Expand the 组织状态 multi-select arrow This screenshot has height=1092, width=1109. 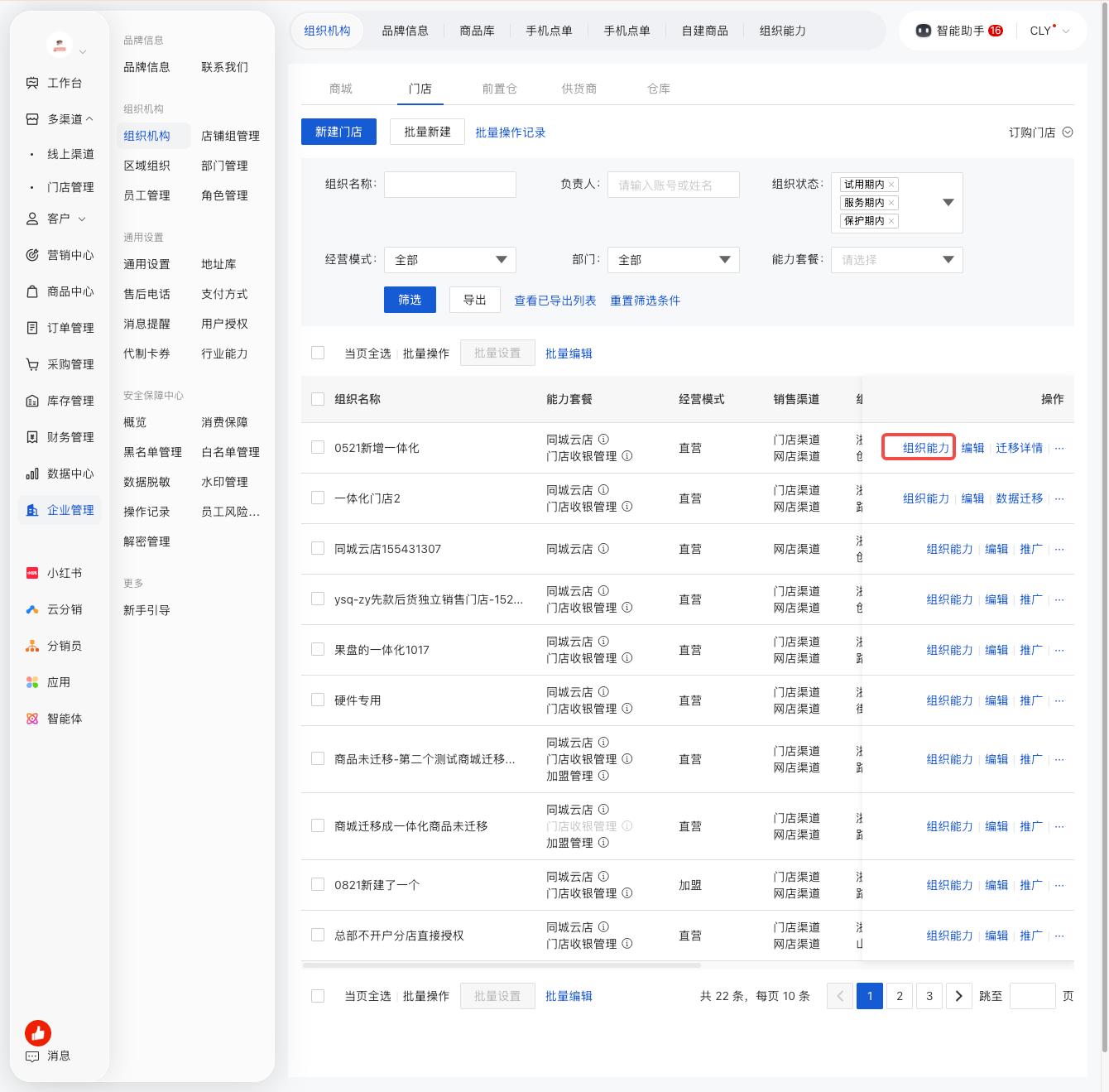(948, 203)
